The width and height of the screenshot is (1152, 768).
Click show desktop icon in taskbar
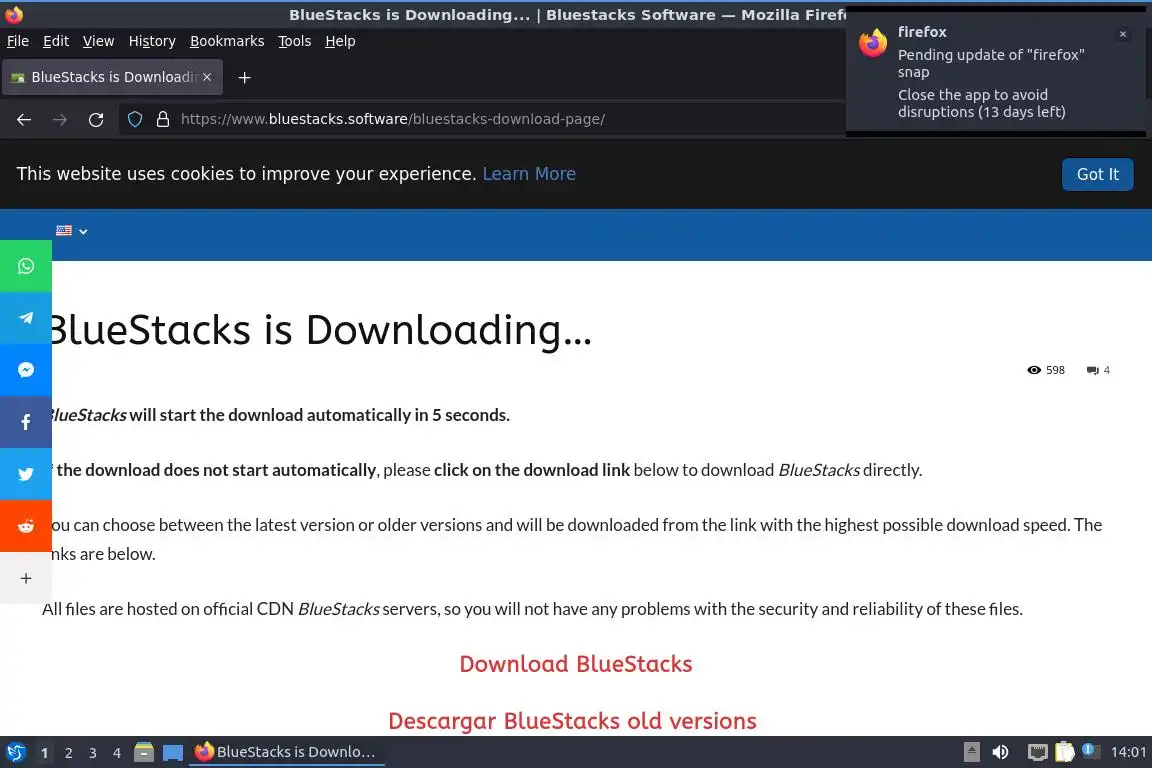click(x=173, y=752)
